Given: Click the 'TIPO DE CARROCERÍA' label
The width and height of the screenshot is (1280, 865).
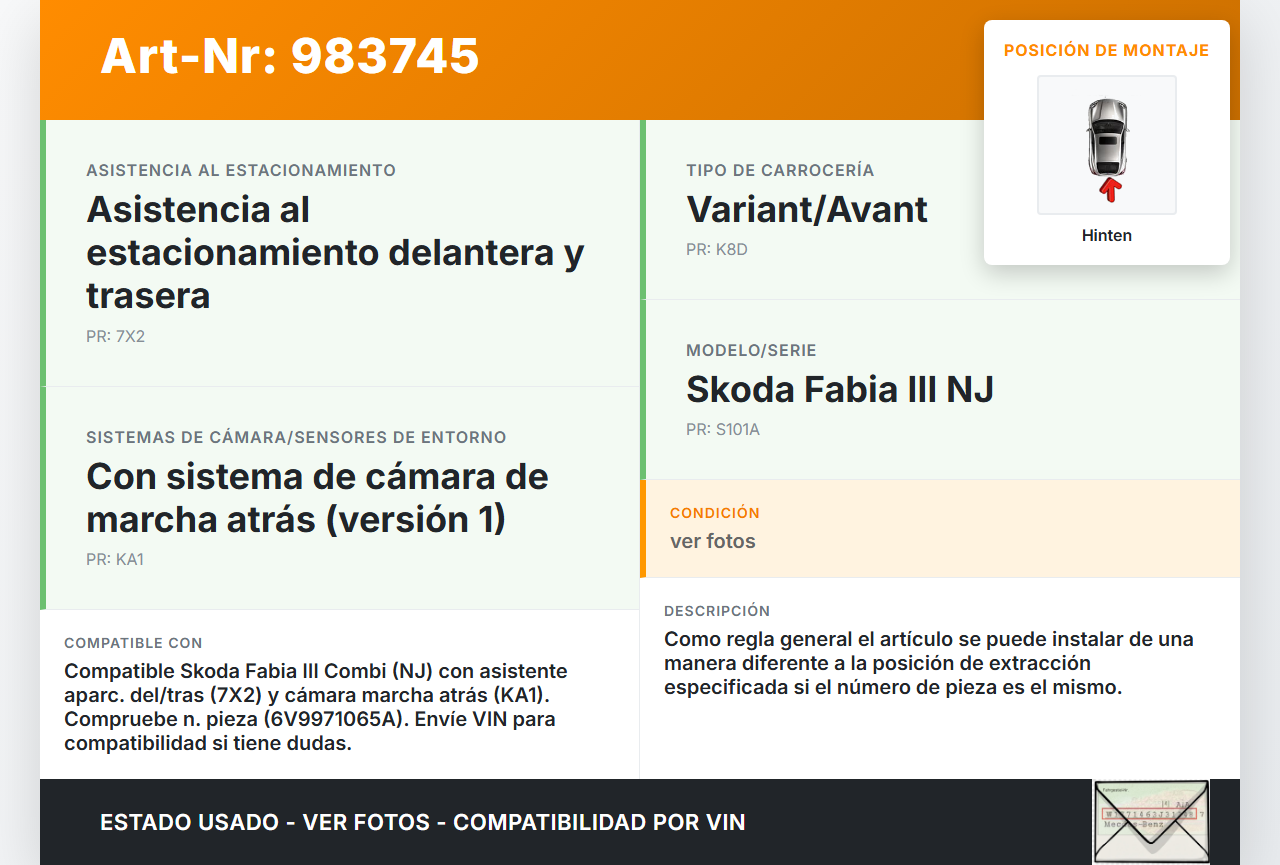Looking at the screenshot, I should pos(780,171).
